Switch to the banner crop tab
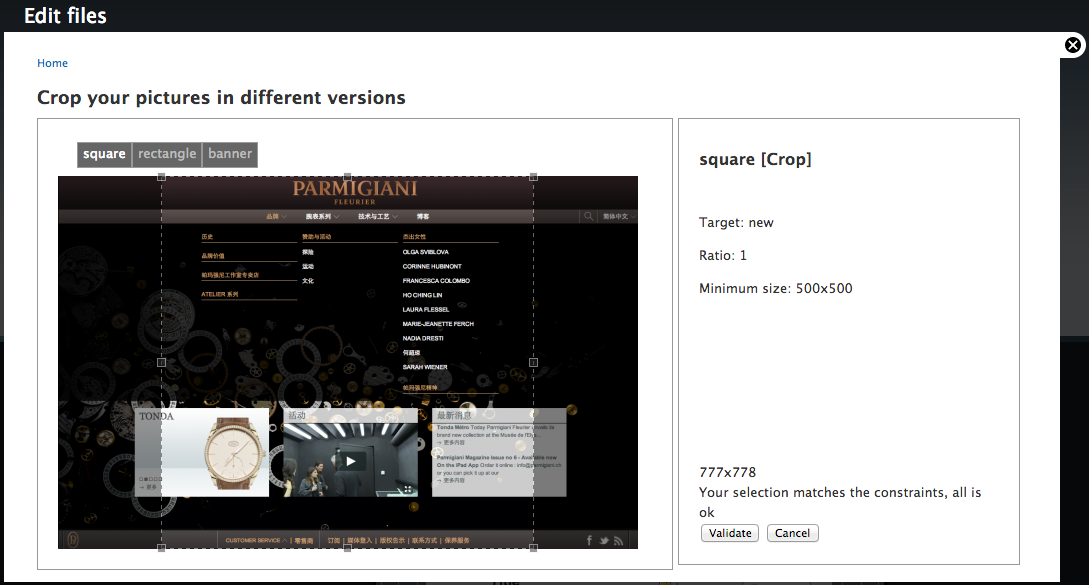The height and width of the screenshot is (585, 1089). pos(230,154)
